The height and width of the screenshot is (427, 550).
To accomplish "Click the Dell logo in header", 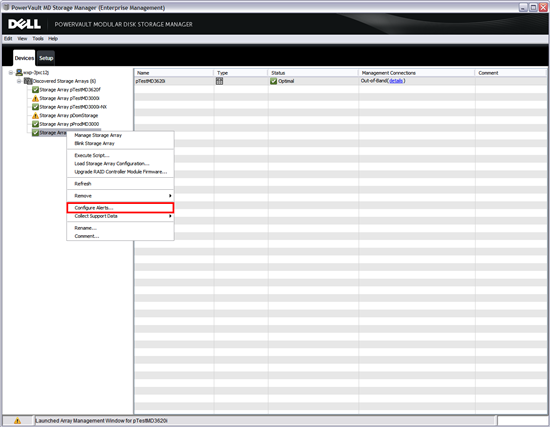I will pos(24,24).
